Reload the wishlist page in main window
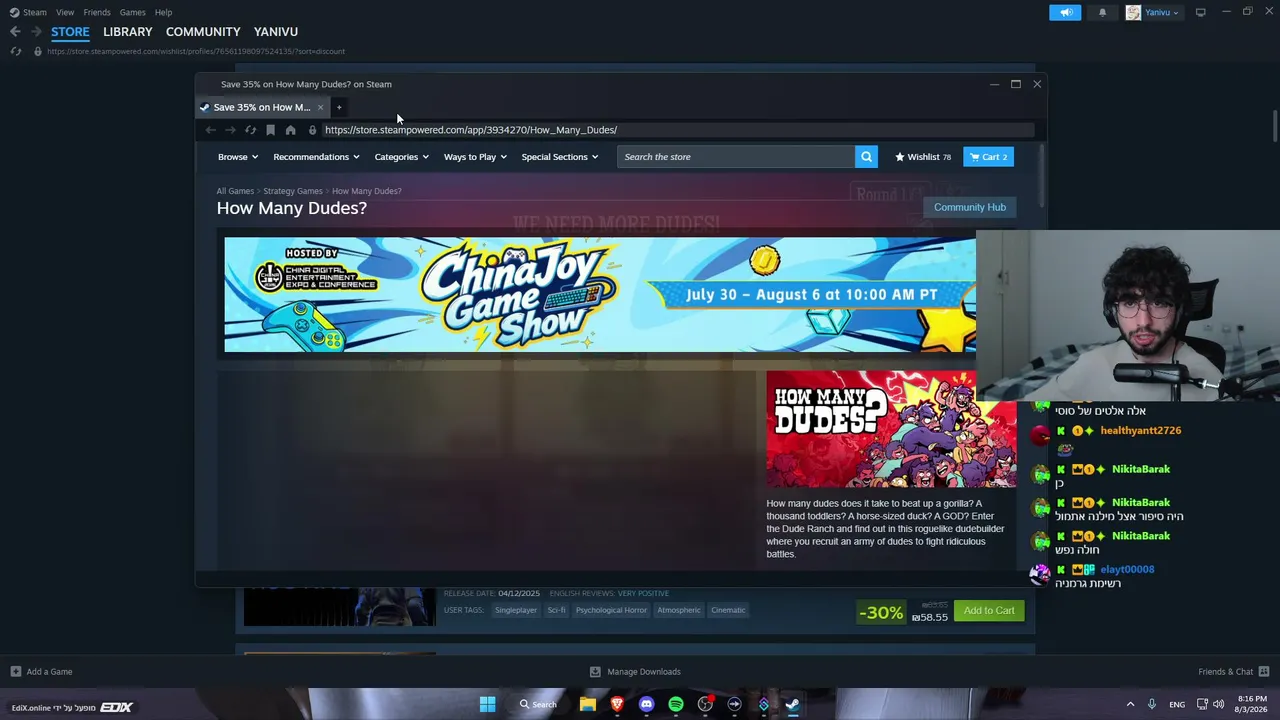 16,51
